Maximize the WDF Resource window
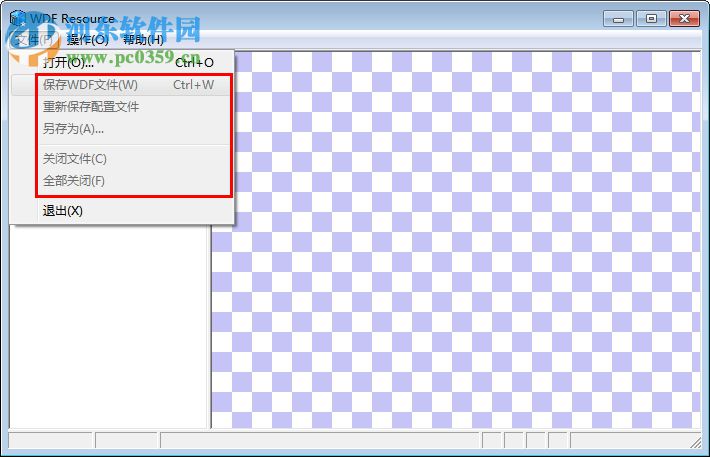Screen dimensions: 710x457 click(651, 19)
